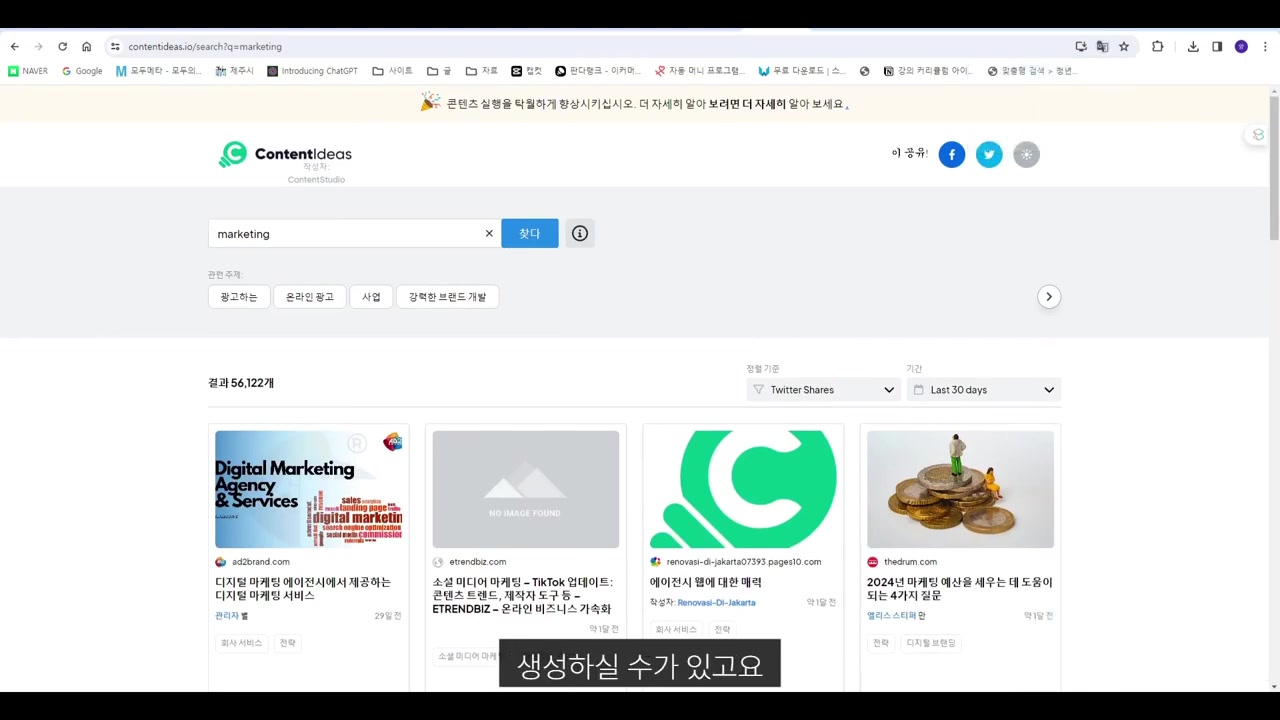1280x720 pixels.
Task: Select the 사업 related topic chip
Action: tap(371, 297)
